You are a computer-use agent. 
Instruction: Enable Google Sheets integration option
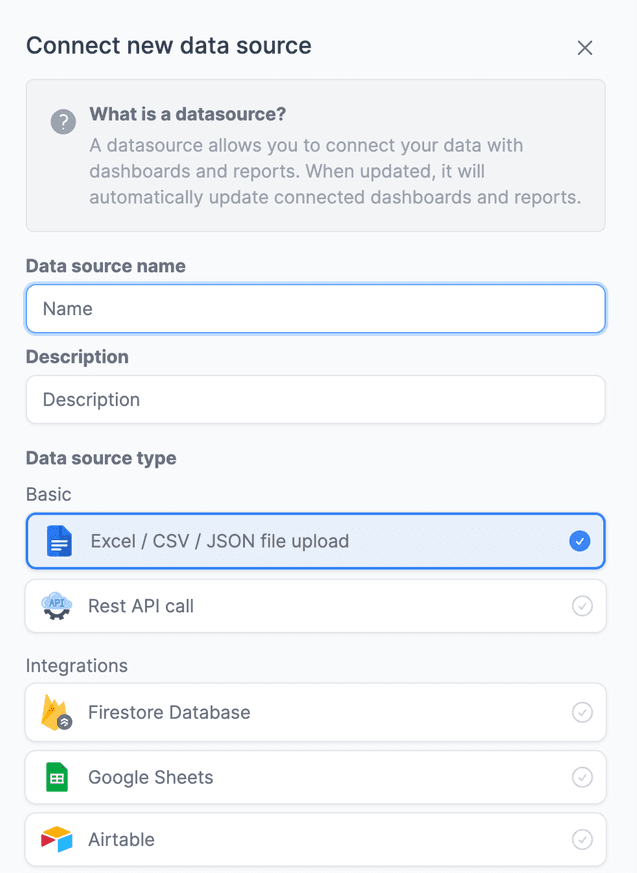pyautogui.click(x=315, y=777)
